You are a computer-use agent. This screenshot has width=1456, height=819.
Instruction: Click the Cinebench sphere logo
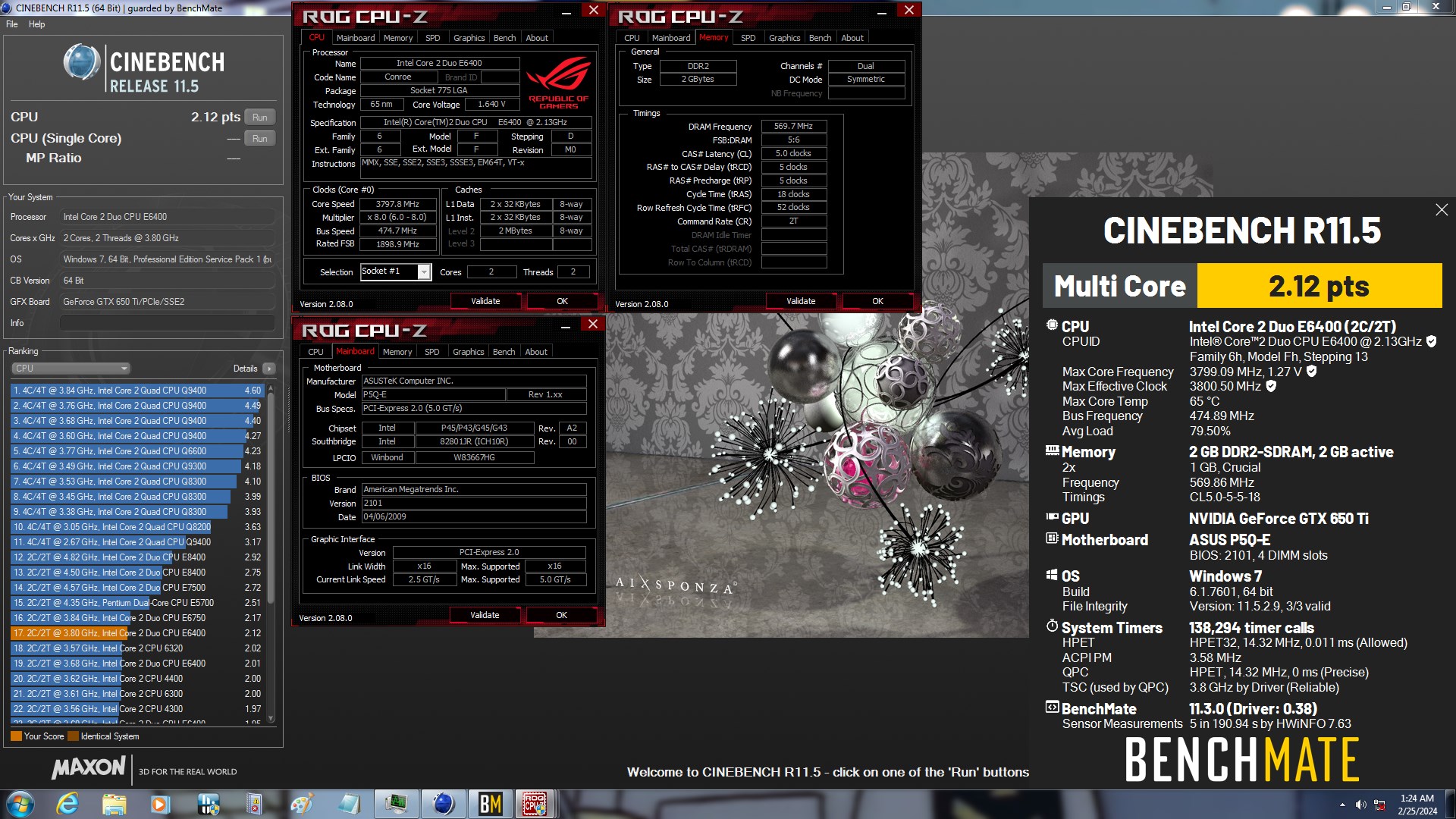(81, 62)
